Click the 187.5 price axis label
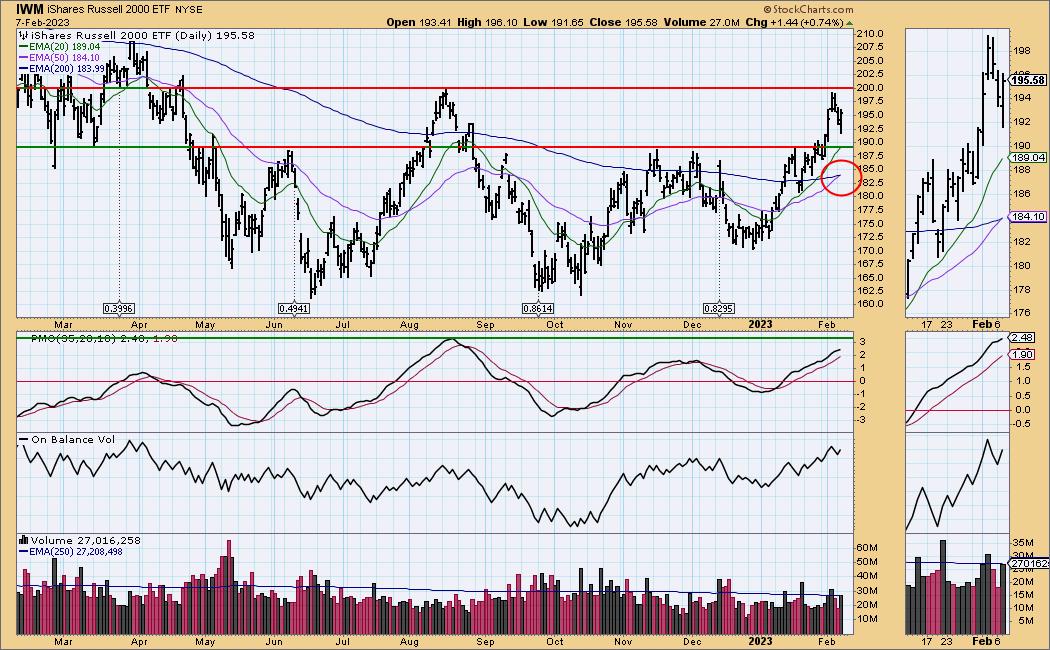The width and height of the screenshot is (1050, 650). pos(870,155)
